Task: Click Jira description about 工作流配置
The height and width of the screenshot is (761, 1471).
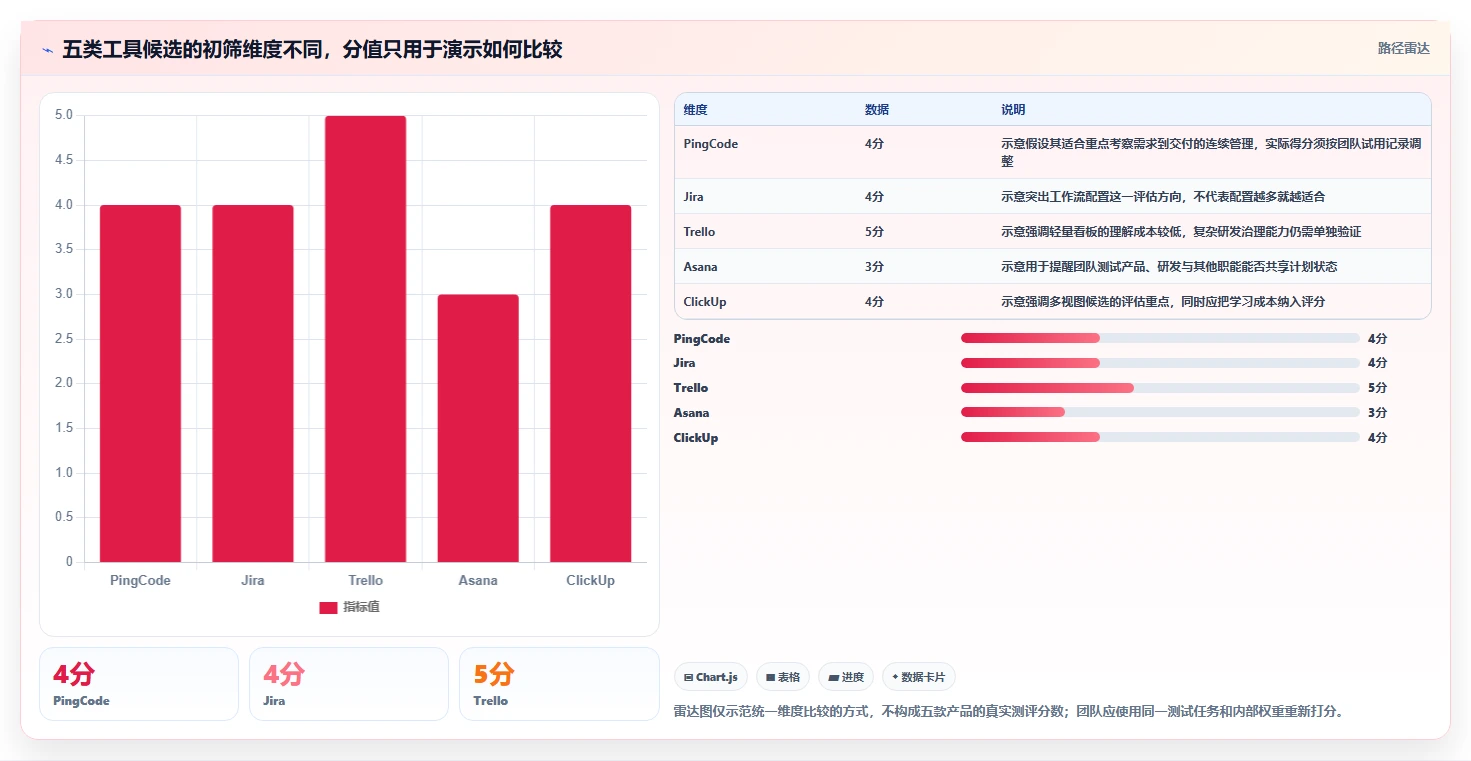Action: (x=1163, y=197)
